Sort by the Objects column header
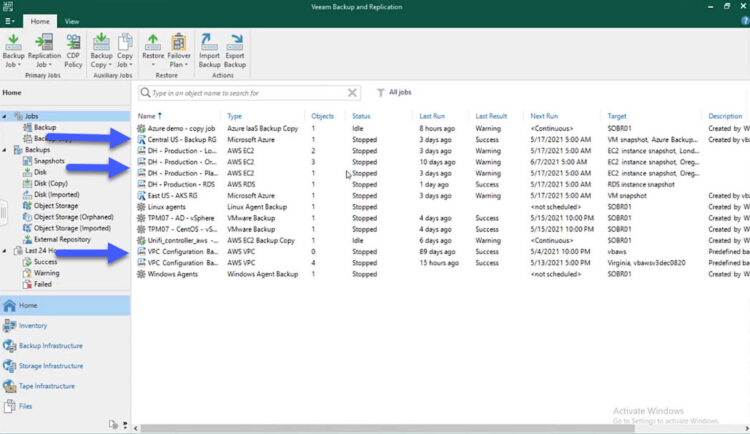The image size is (750, 434). point(322,116)
